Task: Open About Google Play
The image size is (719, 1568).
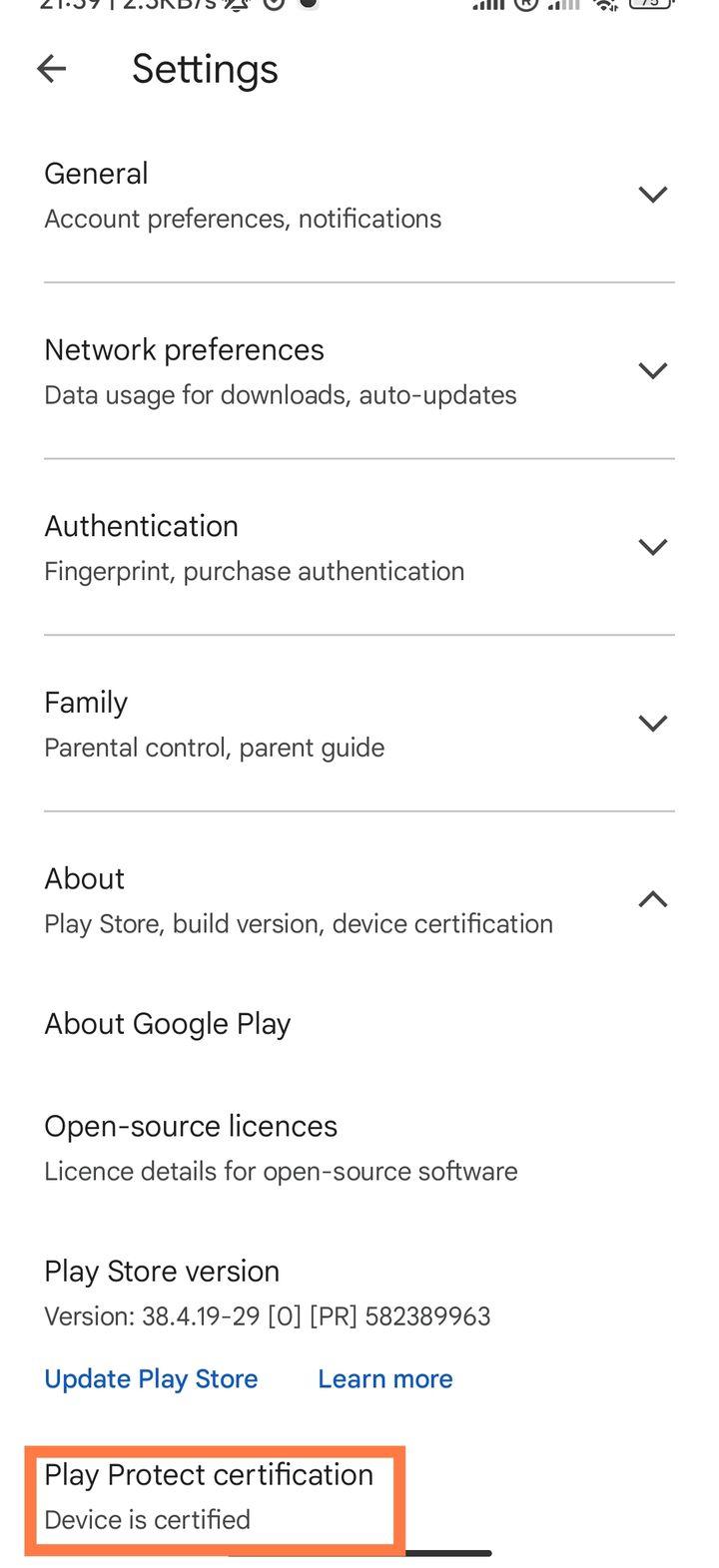Action: click(x=167, y=1024)
